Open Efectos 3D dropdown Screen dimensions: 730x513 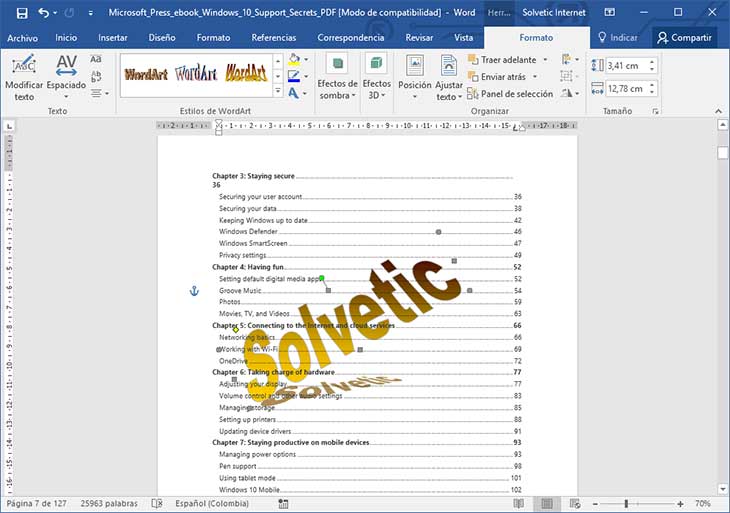(377, 78)
